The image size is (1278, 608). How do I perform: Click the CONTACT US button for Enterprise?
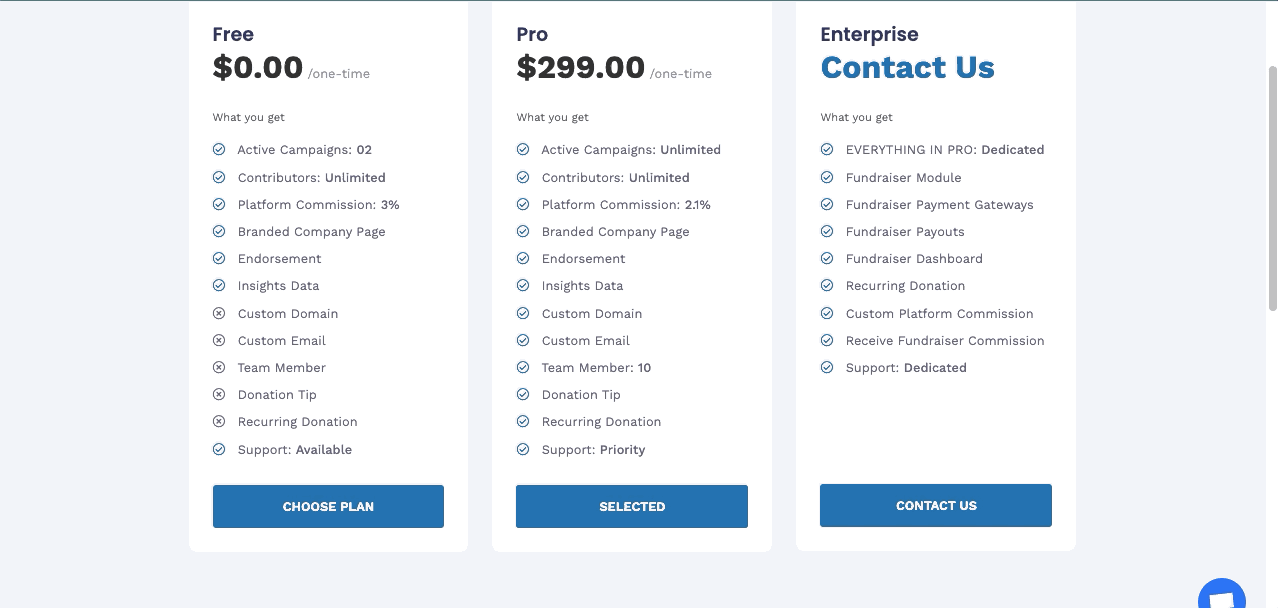point(936,505)
